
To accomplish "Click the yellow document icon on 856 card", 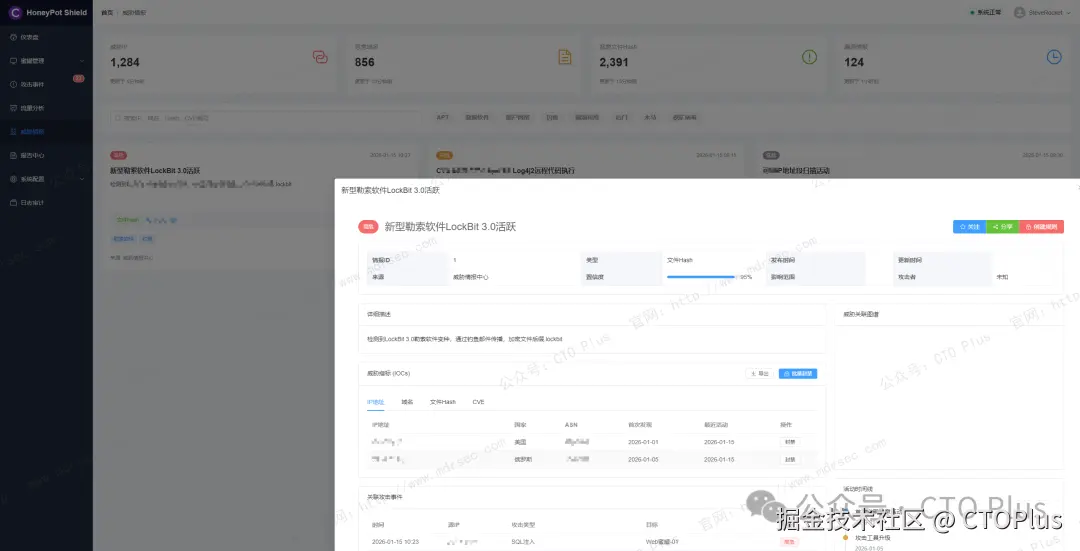I will (565, 57).
